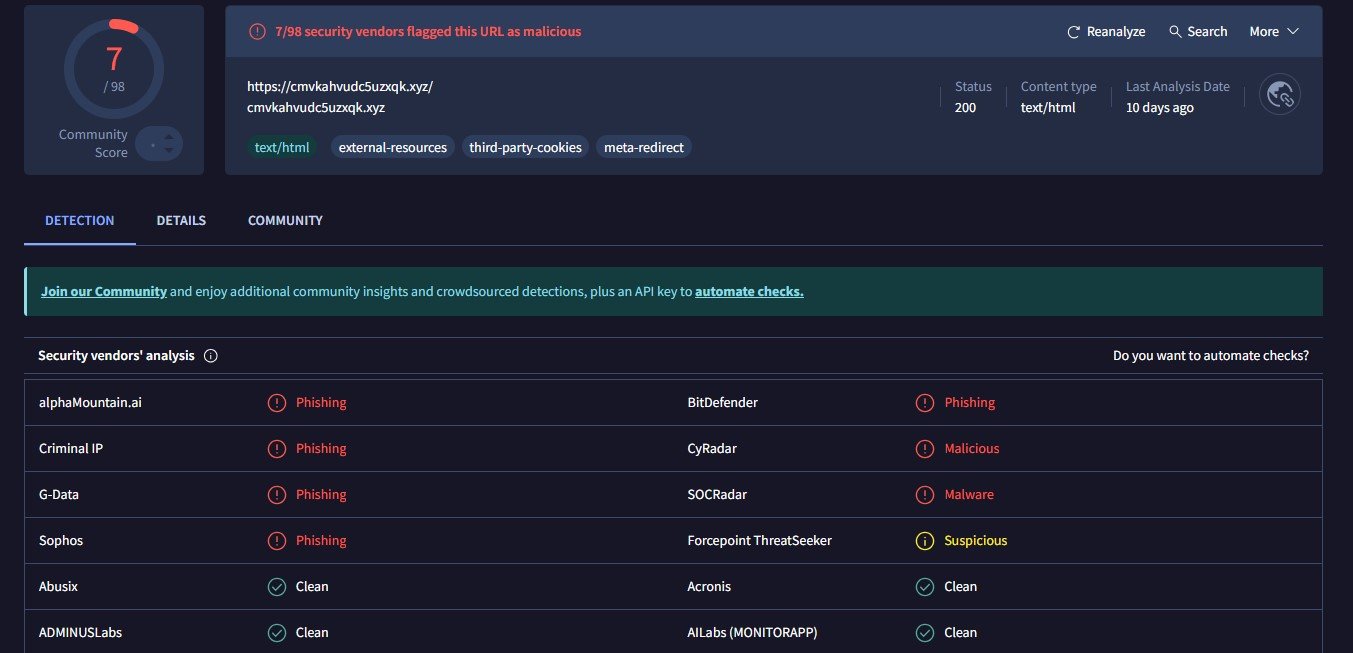The height and width of the screenshot is (653, 1353).
Task: Click the Reanalyze refresh icon
Action: pos(1074,32)
